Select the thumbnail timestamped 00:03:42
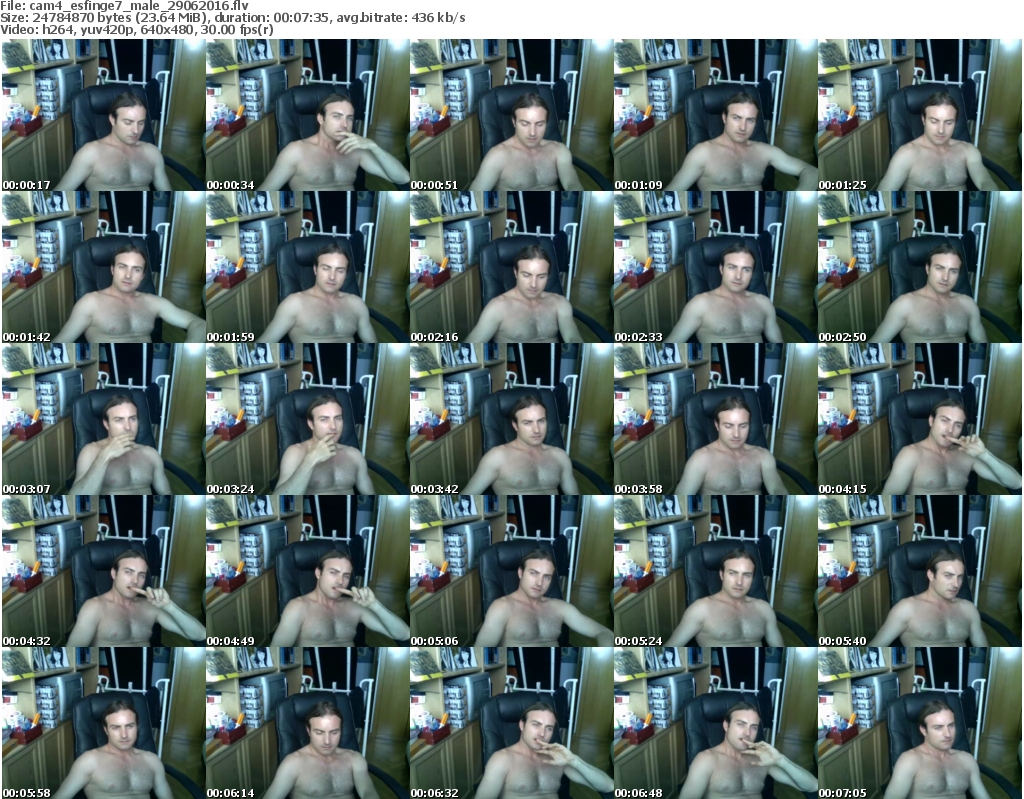Viewport: 1024px width, 799px height. [x=511, y=419]
